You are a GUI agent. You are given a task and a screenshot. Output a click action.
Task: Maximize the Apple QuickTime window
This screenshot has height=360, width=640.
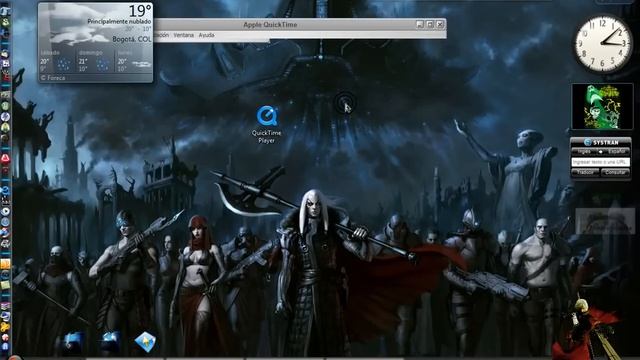pos(430,24)
